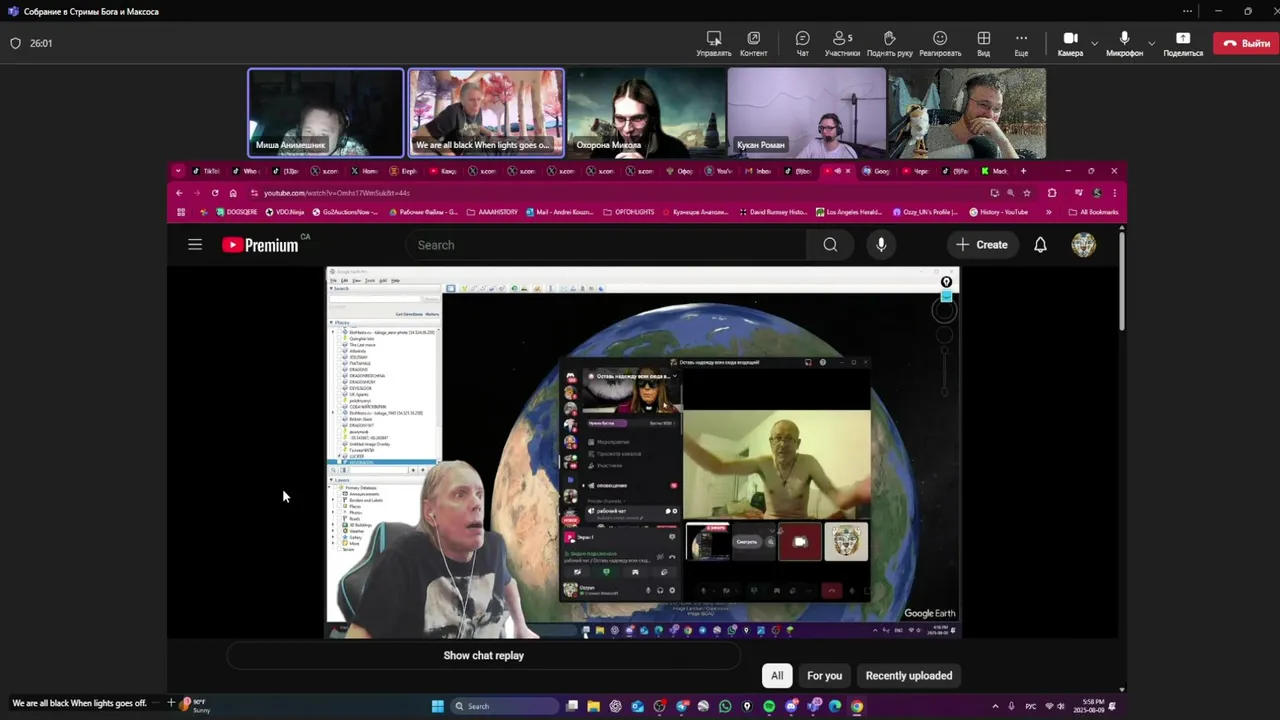Open YouTube hamburger guide menu
Image resolution: width=1280 pixels, height=720 pixels.
click(x=195, y=244)
